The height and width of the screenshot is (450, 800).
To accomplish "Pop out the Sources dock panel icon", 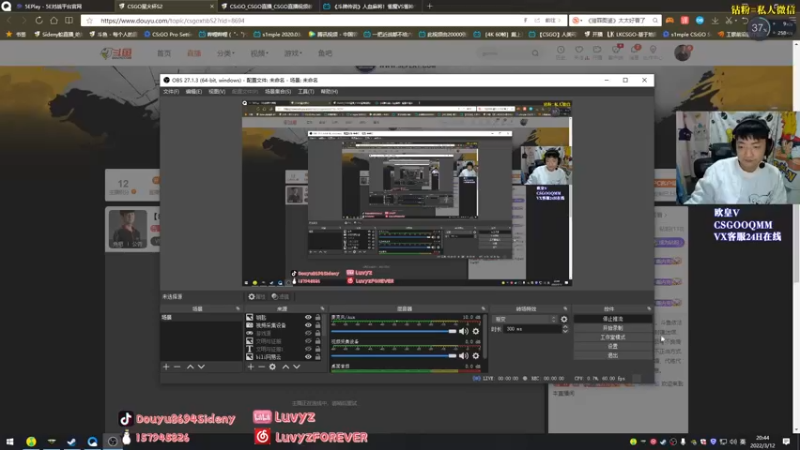I will tap(322, 309).
